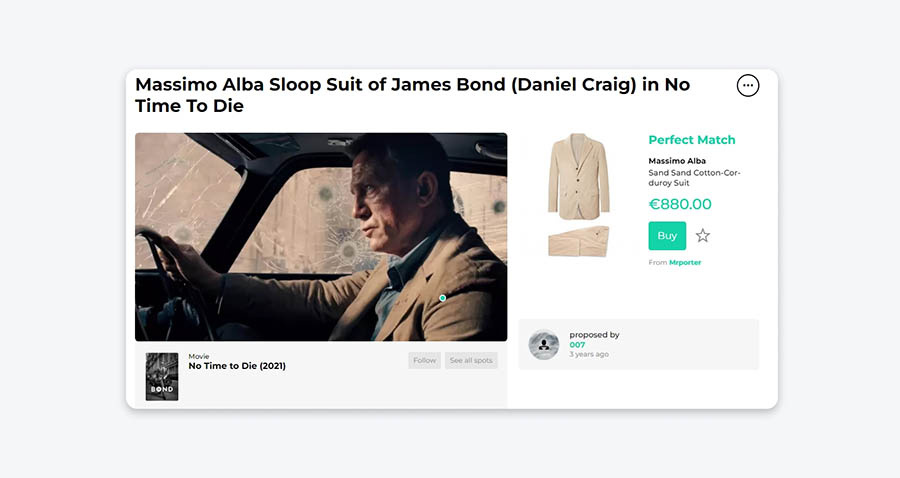The image size is (900, 478).
Task: Click the star favorite icon beside Buy
Action: click(x=703, y=236)
